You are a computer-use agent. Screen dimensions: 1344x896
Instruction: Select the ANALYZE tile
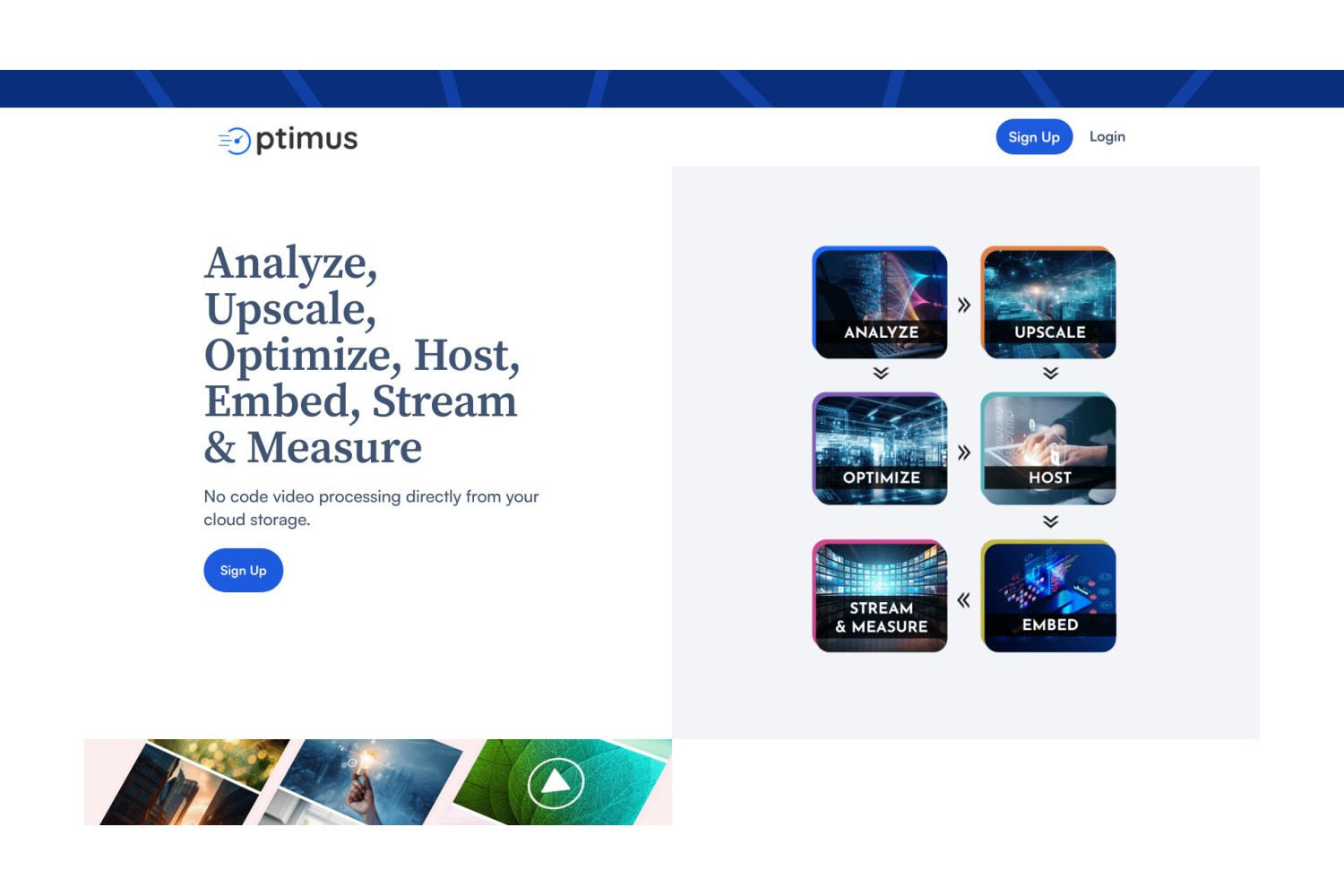coord(880,303)
